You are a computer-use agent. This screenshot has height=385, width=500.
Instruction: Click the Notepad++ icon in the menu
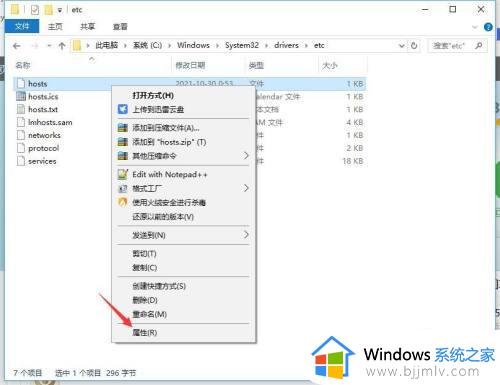(x=123, y=174)
